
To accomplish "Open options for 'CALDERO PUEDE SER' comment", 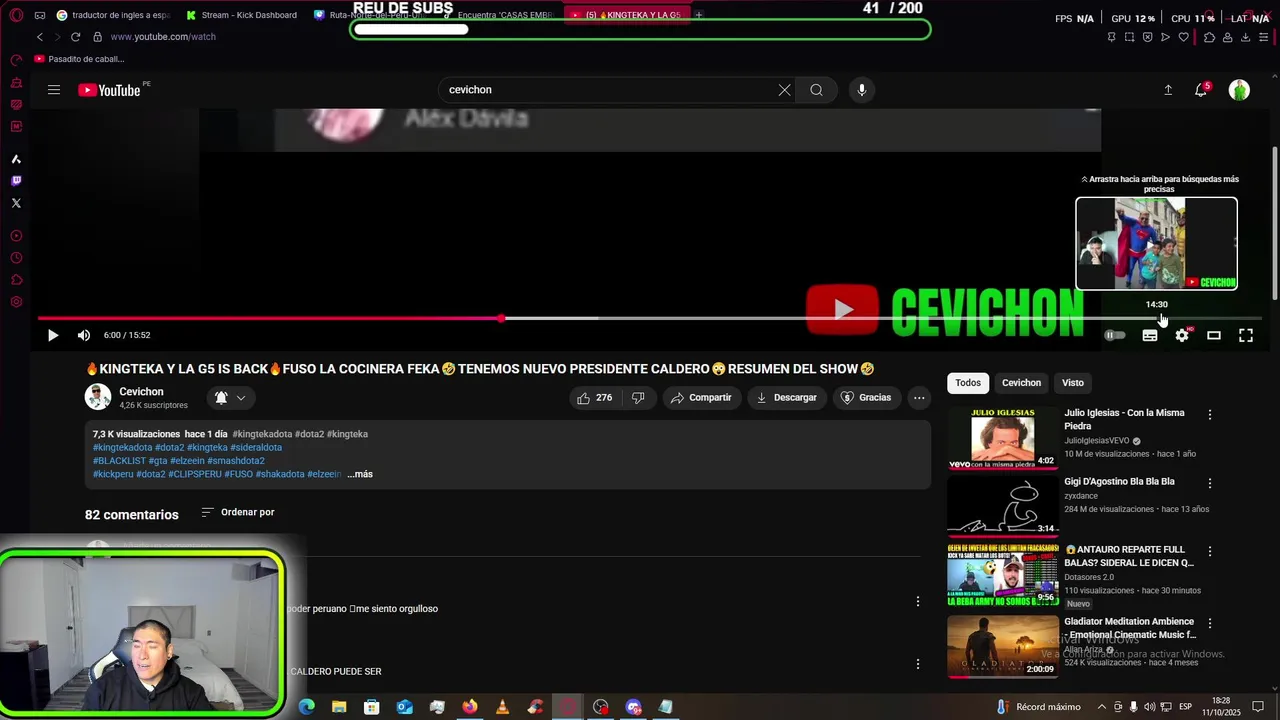I will (x=918, y=663).
